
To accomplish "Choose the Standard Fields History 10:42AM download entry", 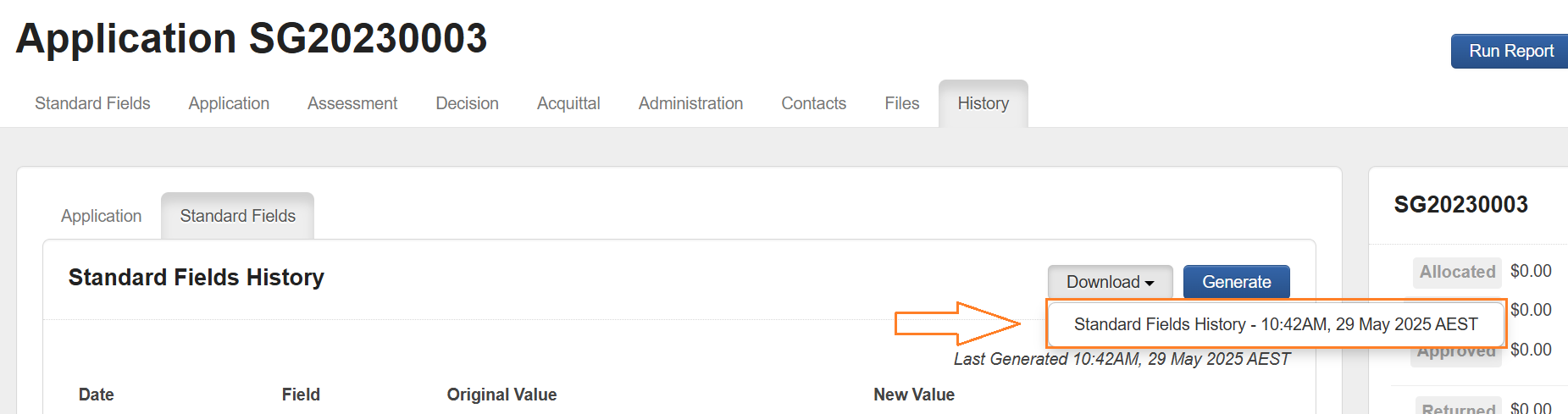I will (1275, 324).
